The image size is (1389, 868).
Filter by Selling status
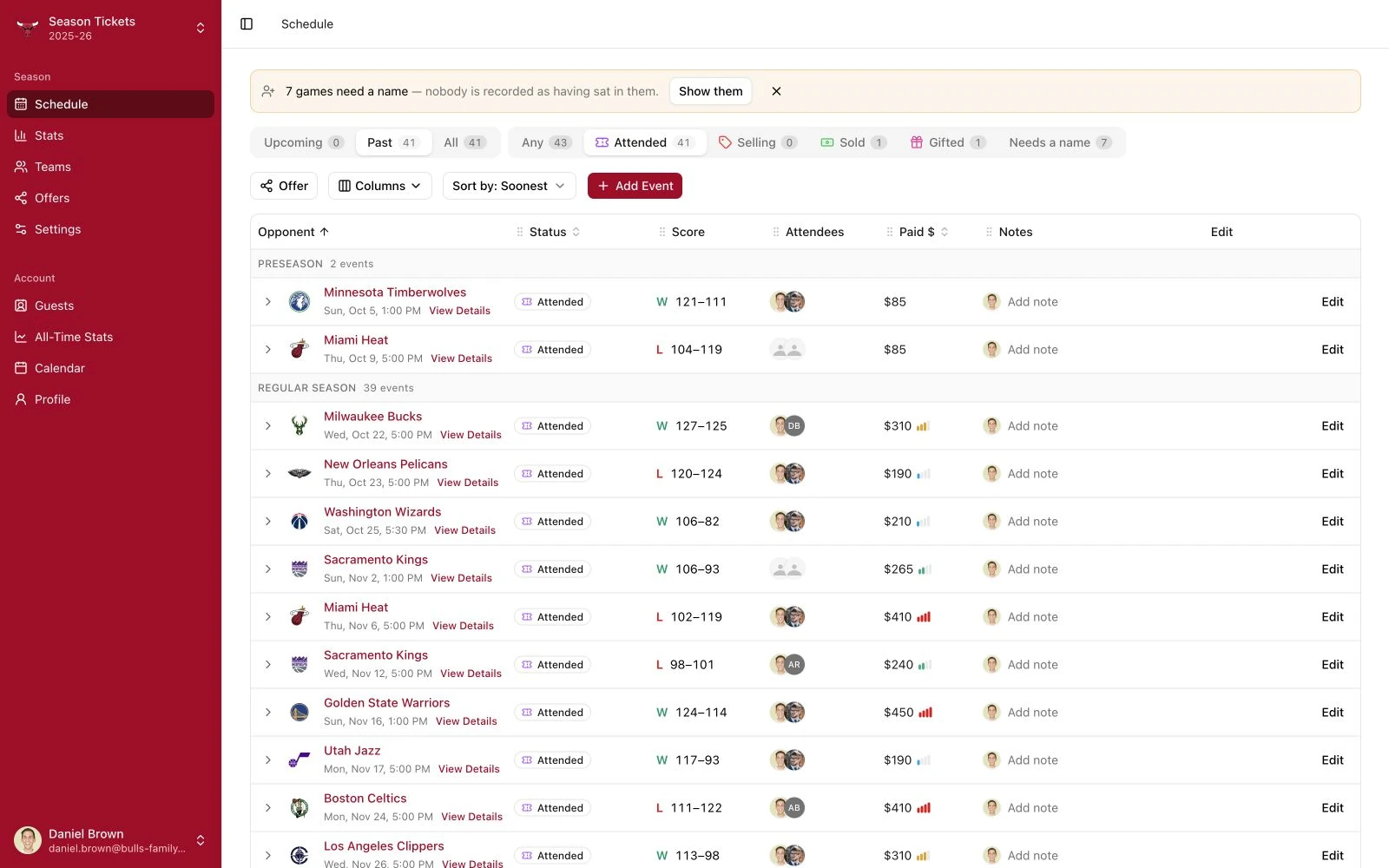(x=758, y=142)
